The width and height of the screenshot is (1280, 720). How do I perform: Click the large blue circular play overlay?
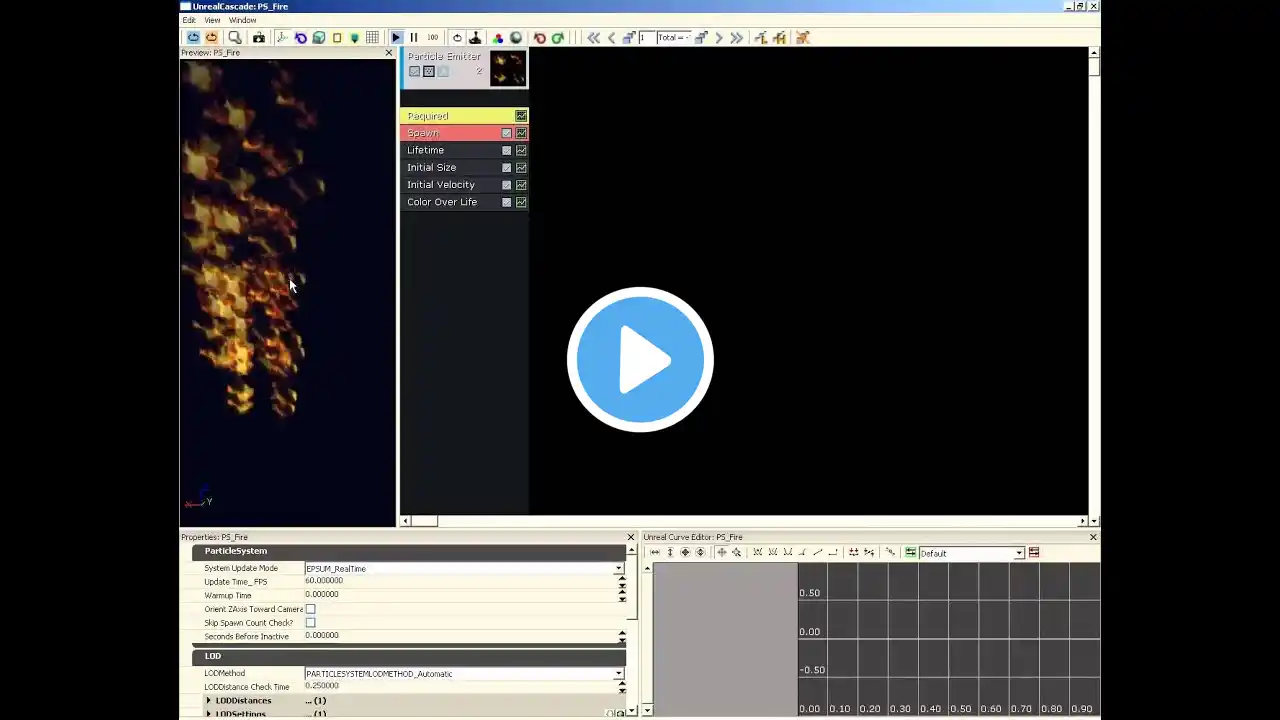(640, 360)
